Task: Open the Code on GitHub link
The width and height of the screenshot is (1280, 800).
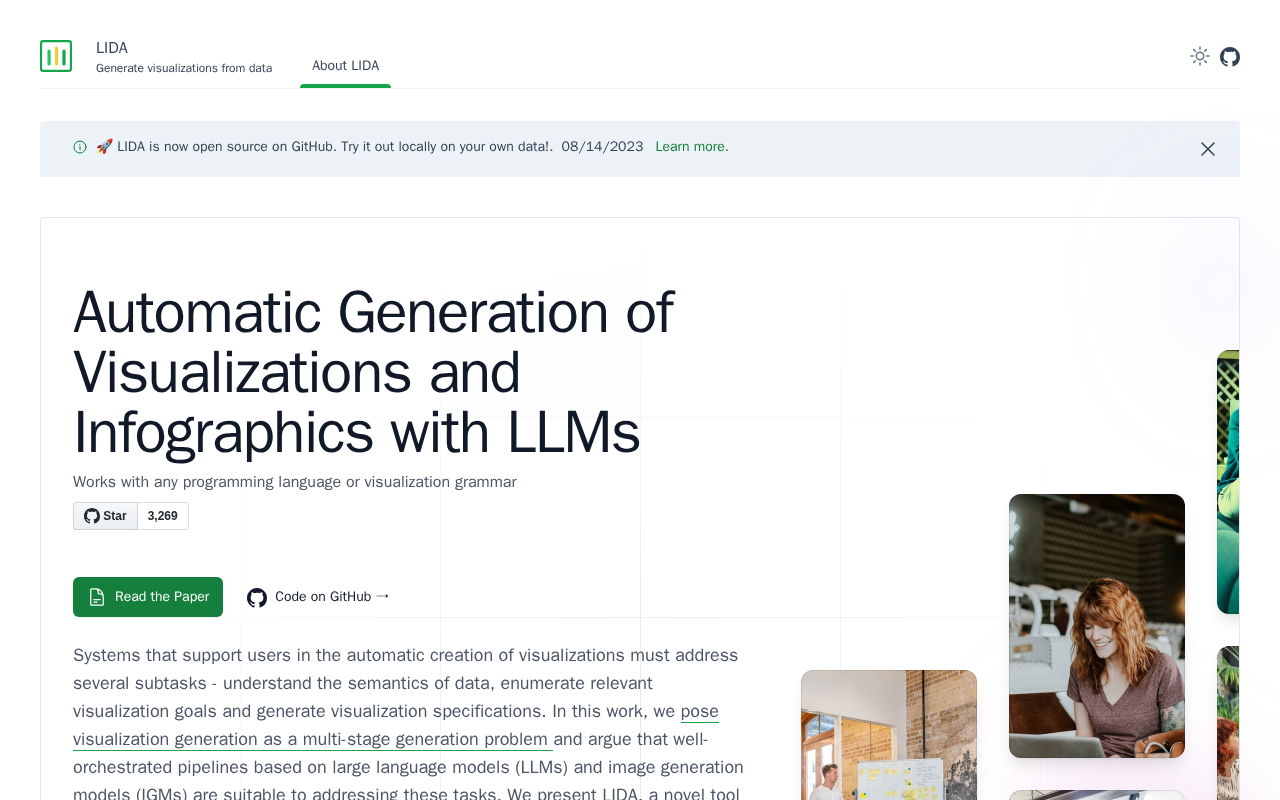Action: [x=319, y=597]
